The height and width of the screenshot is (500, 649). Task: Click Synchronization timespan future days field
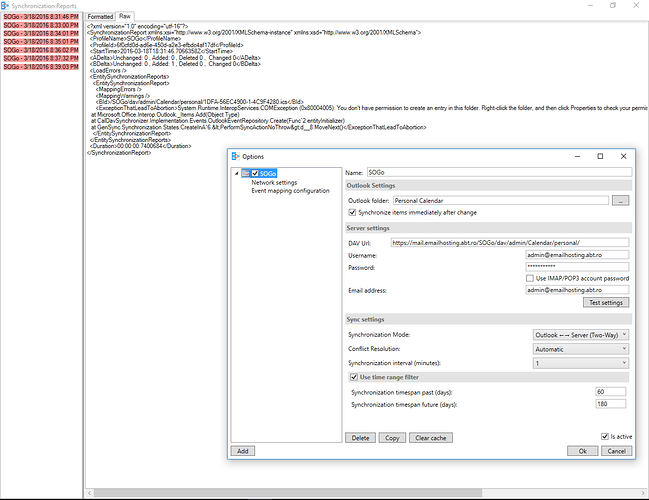tap(611, 404)
